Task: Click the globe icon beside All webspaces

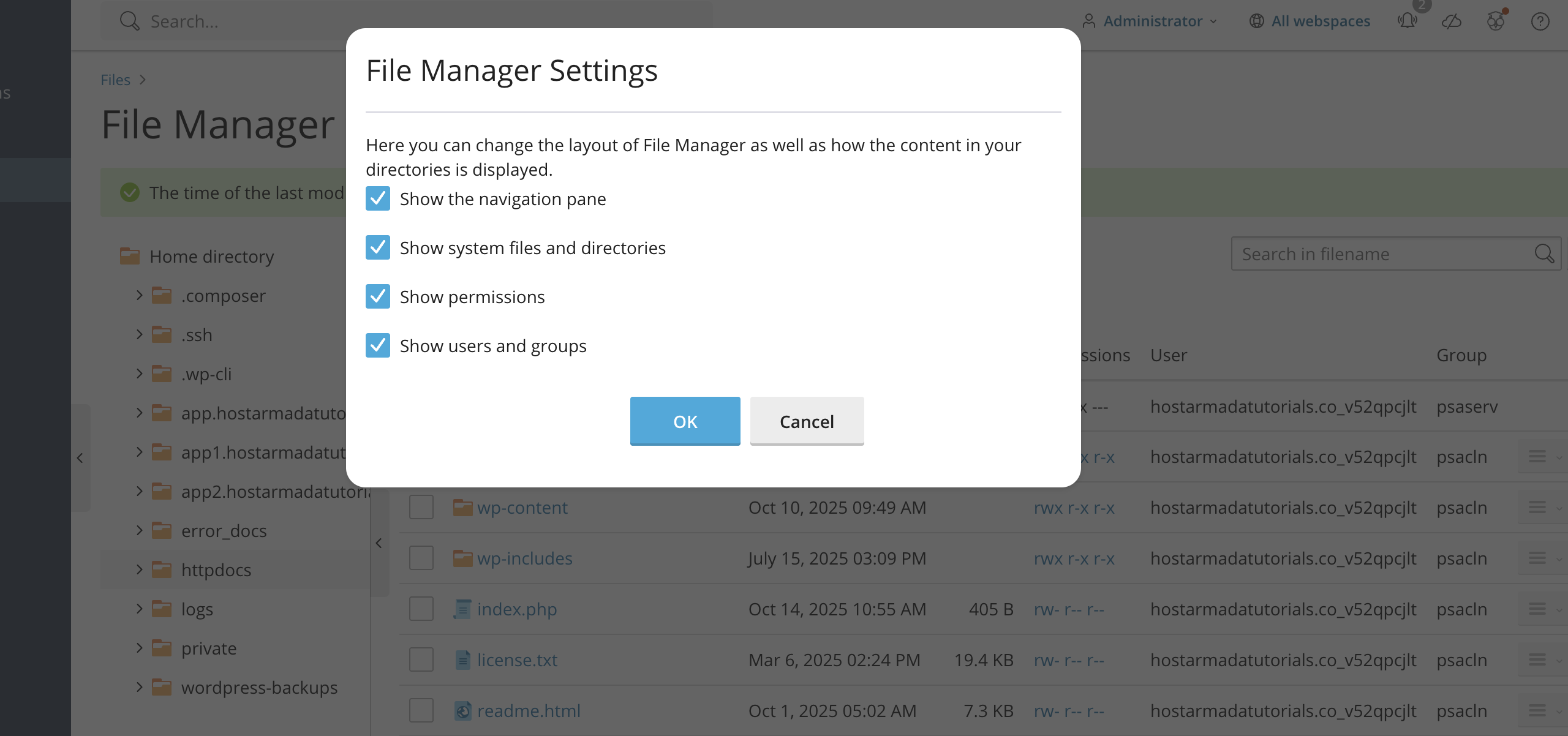Action: [1256, 21]
